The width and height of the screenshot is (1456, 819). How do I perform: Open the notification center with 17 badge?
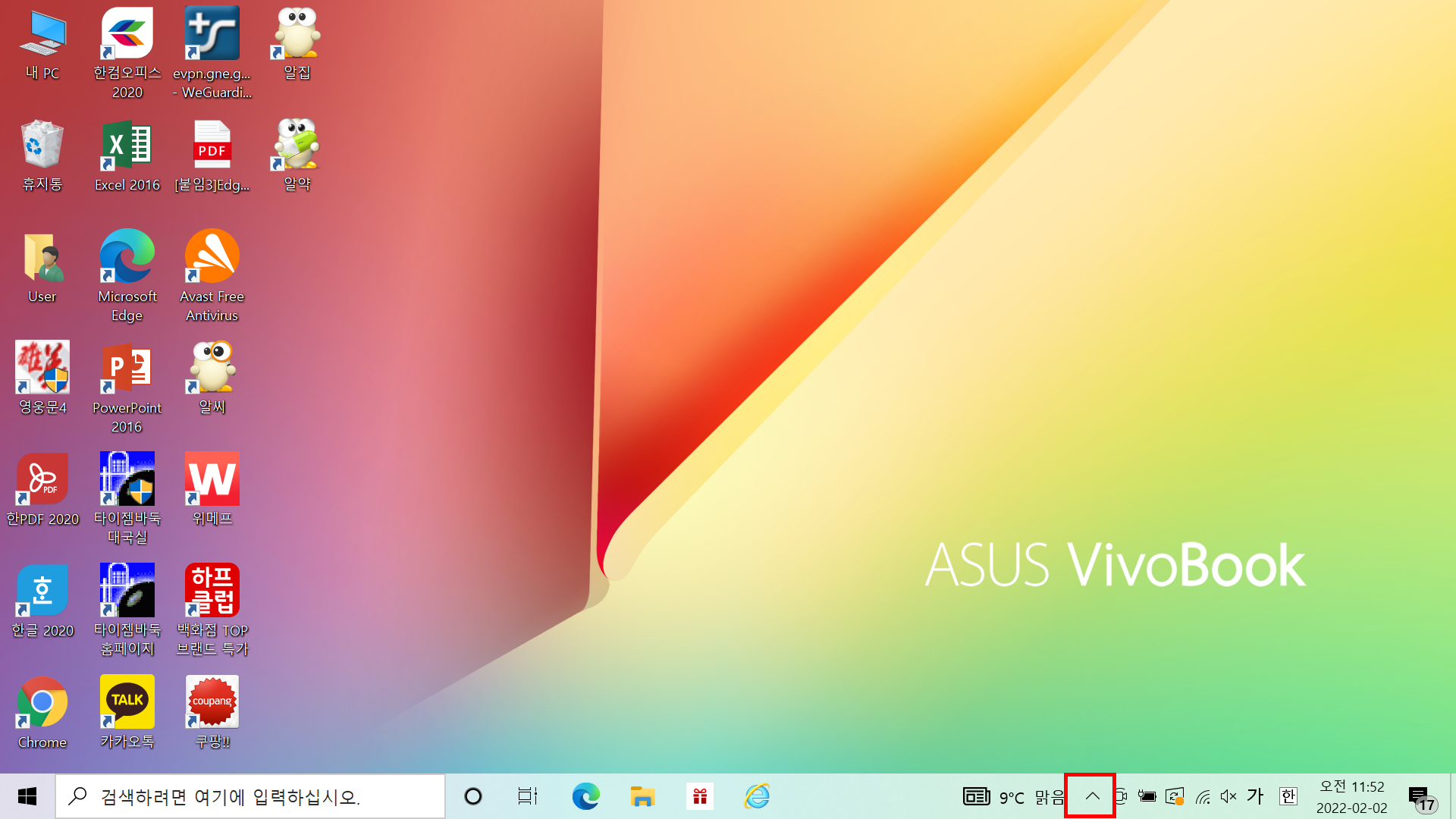coord(1423,798)
